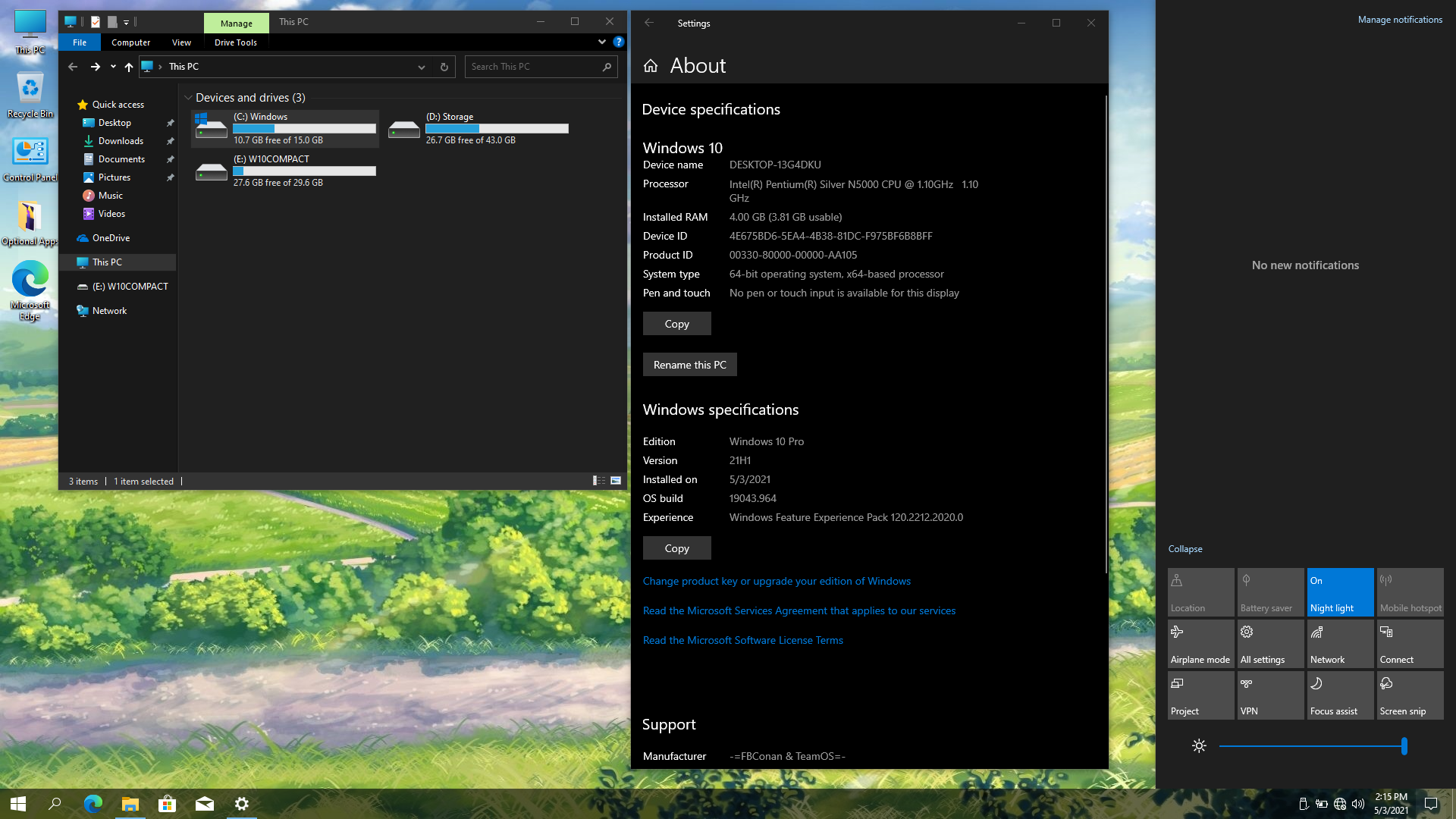Screen dimensions: 1456x819
Task: Switch Explorer to details view layout
Action: 599,481
